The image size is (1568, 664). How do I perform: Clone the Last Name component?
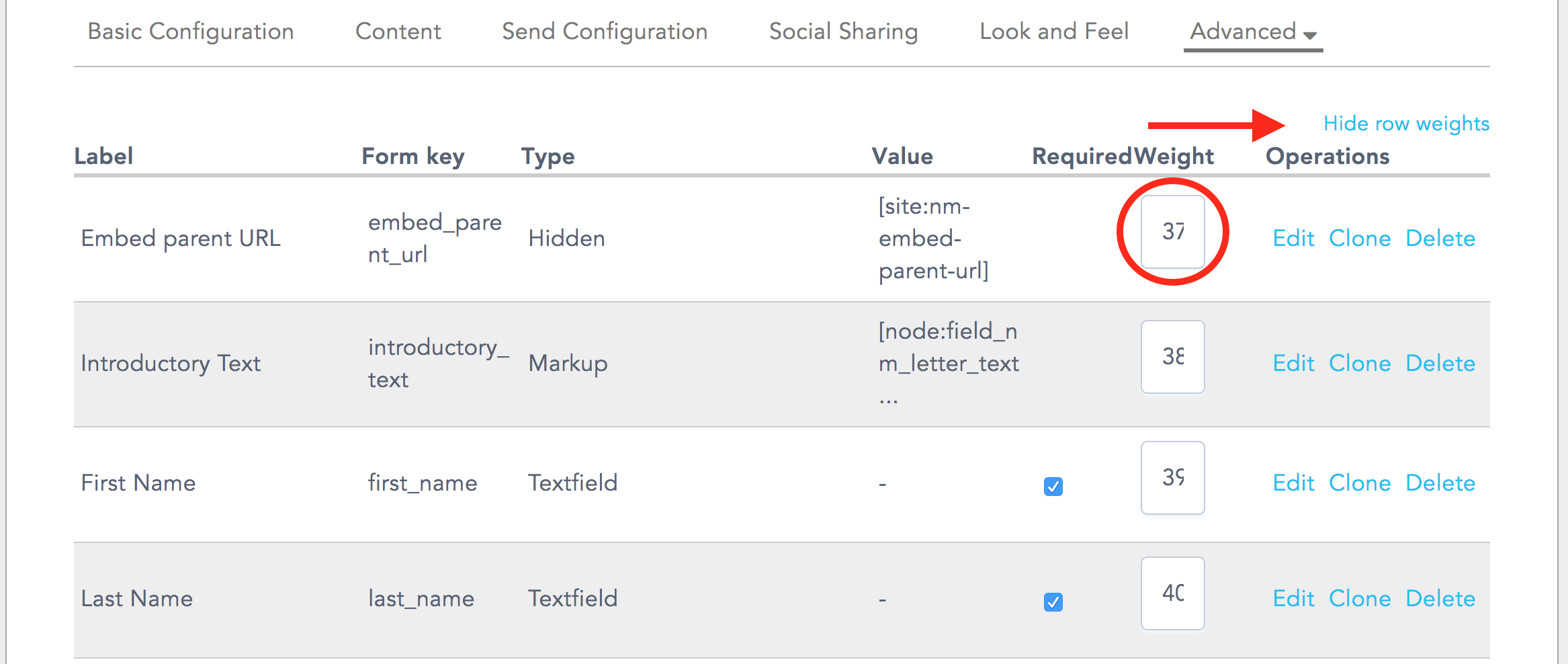(1360, 598)
